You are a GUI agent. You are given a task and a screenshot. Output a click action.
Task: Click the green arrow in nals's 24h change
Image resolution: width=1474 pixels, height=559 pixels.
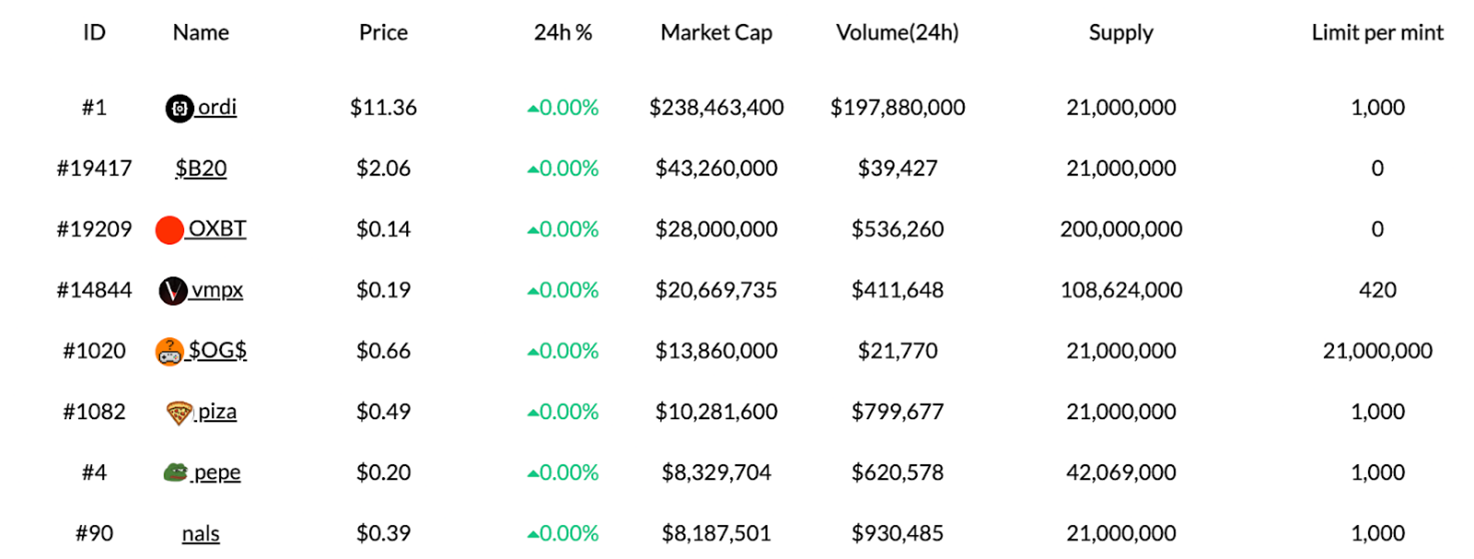(533, 534)
